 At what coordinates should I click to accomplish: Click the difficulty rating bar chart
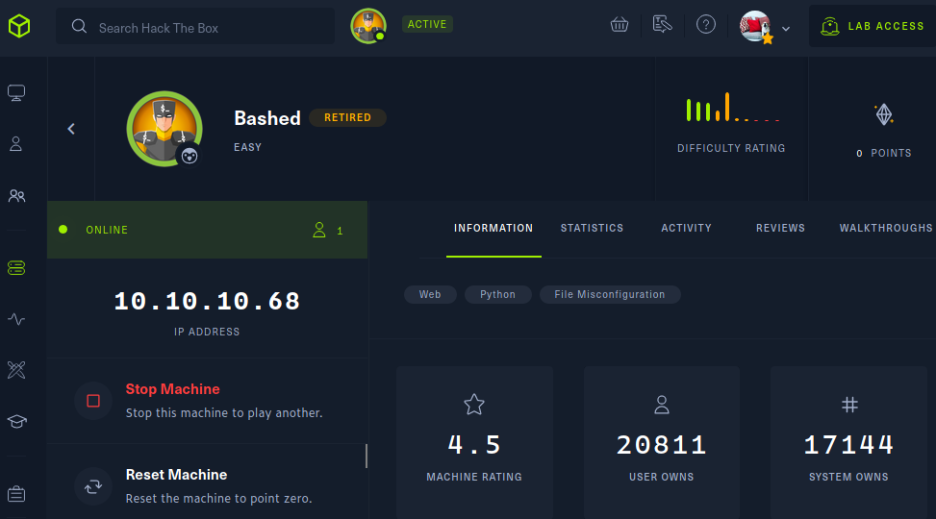pyautogui.click(x=732, y=107)
